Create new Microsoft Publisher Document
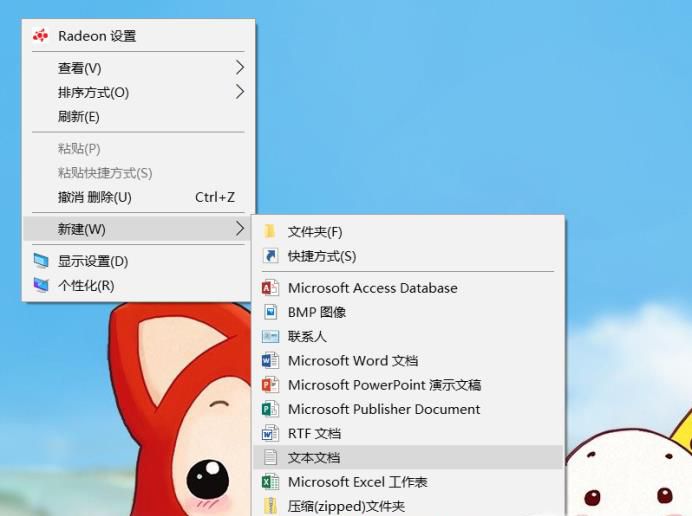 409,409
